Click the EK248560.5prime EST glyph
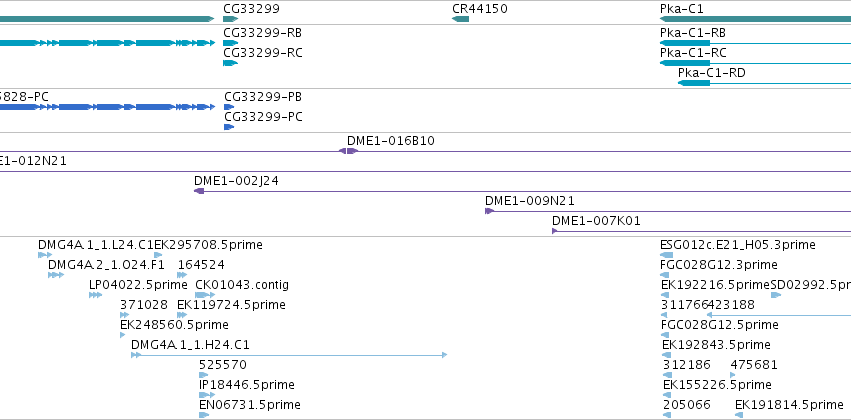Image resolution: width=851 pixels, height=420 pixels. click(123, 335)
